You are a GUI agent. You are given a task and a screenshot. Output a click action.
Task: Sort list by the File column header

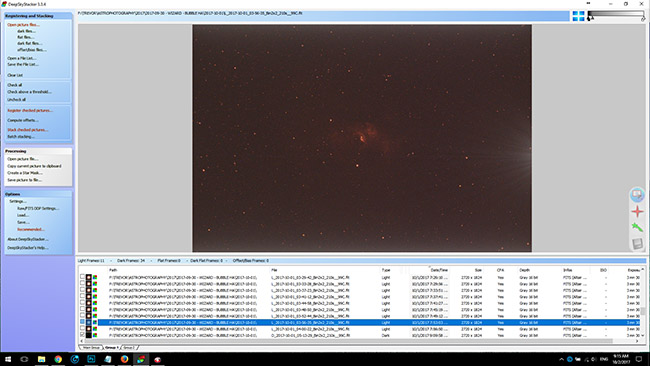pos(274,270)
